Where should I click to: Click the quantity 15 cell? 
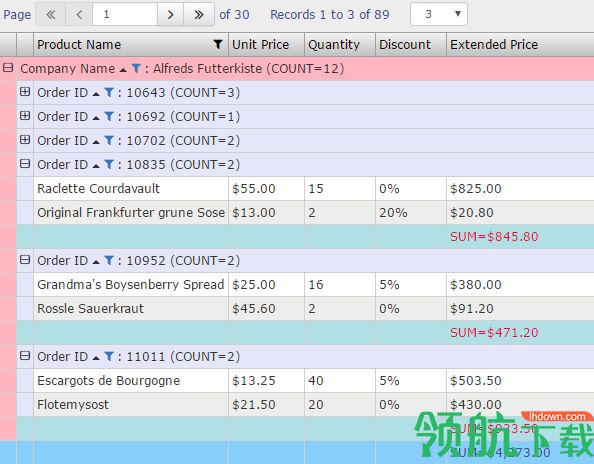340,189
